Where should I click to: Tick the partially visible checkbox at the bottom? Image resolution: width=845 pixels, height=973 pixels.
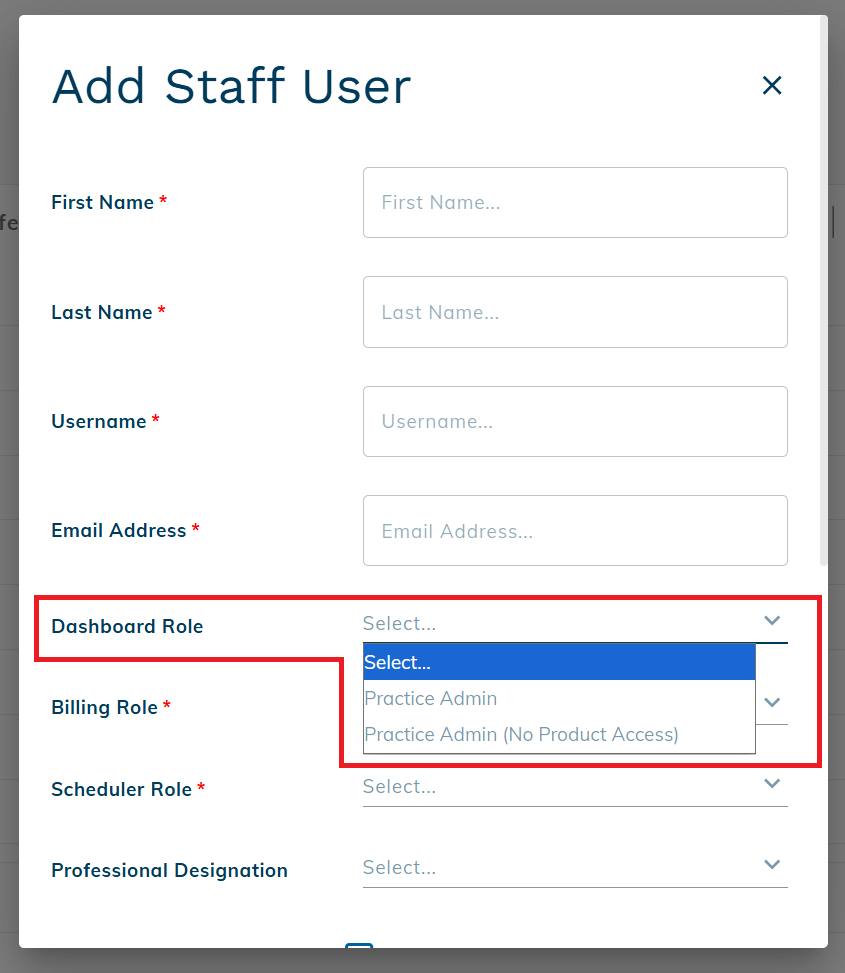pos(359,944)
